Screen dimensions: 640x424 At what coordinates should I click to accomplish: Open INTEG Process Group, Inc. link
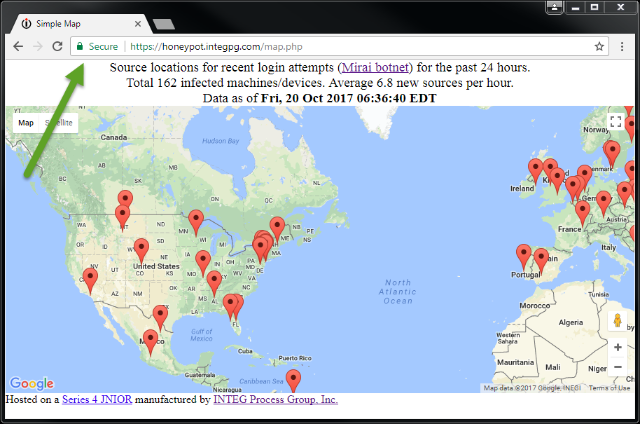pyautogui.click(x=276, y=400)
